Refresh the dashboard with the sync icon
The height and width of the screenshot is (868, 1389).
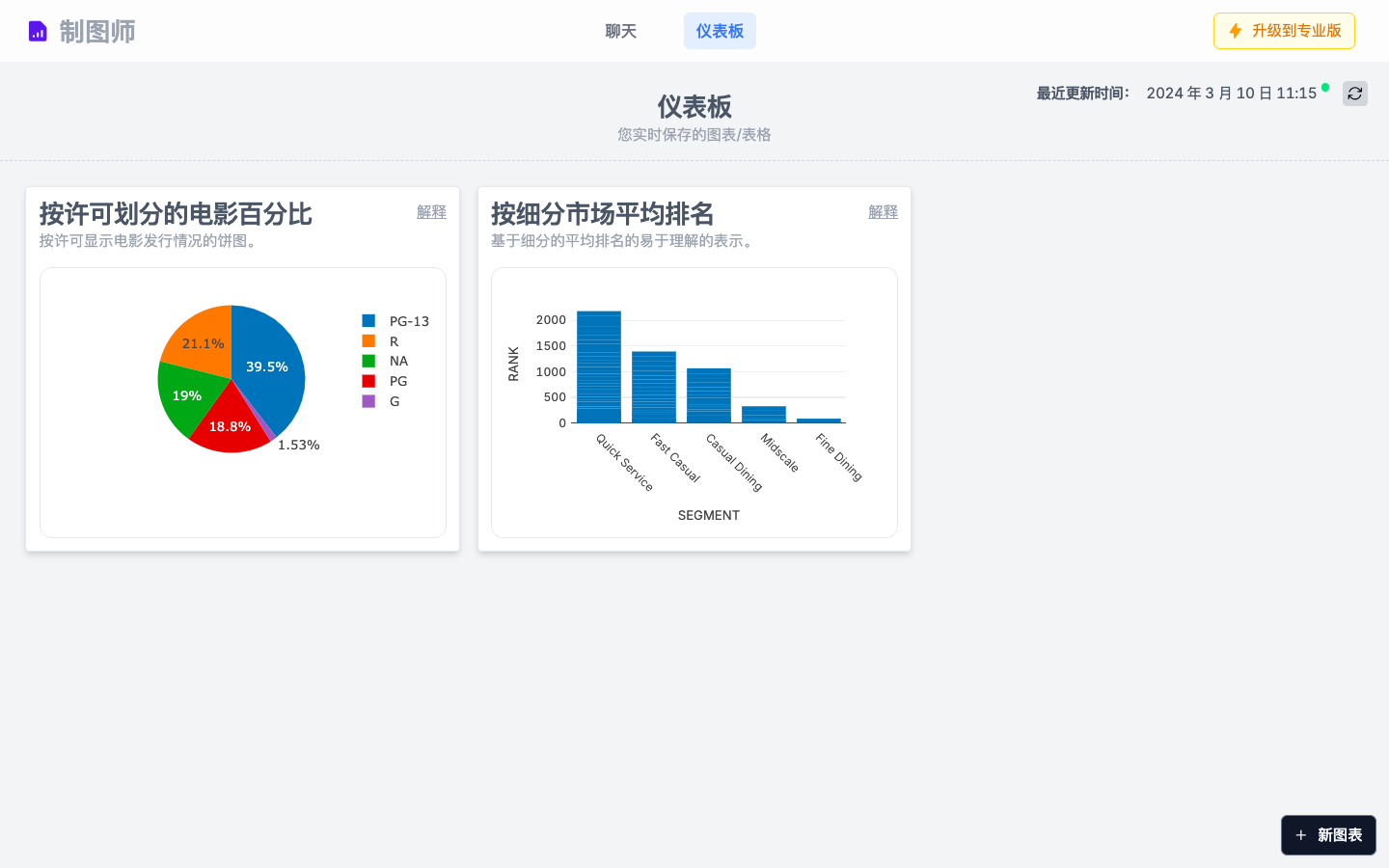tap(1354, 94)
